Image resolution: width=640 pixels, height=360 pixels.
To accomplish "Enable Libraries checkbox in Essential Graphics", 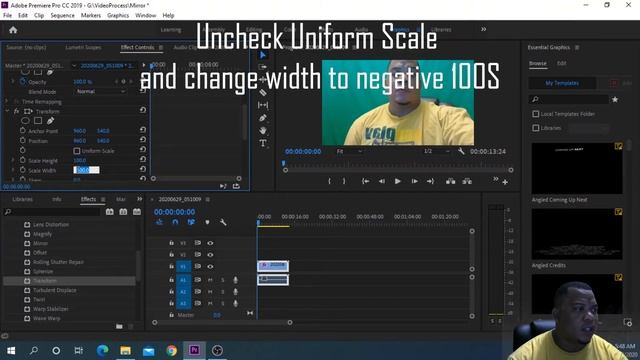I will pyautogui.click(x=536, y=128).
